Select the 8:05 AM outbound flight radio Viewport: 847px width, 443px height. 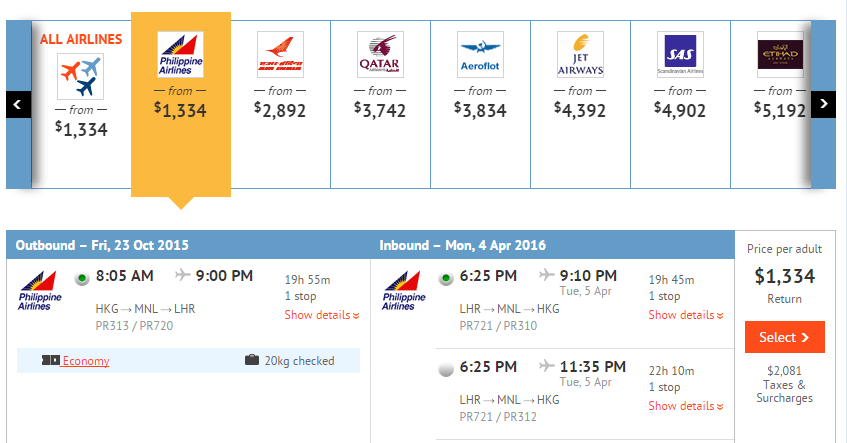click(x=83, y=277)
